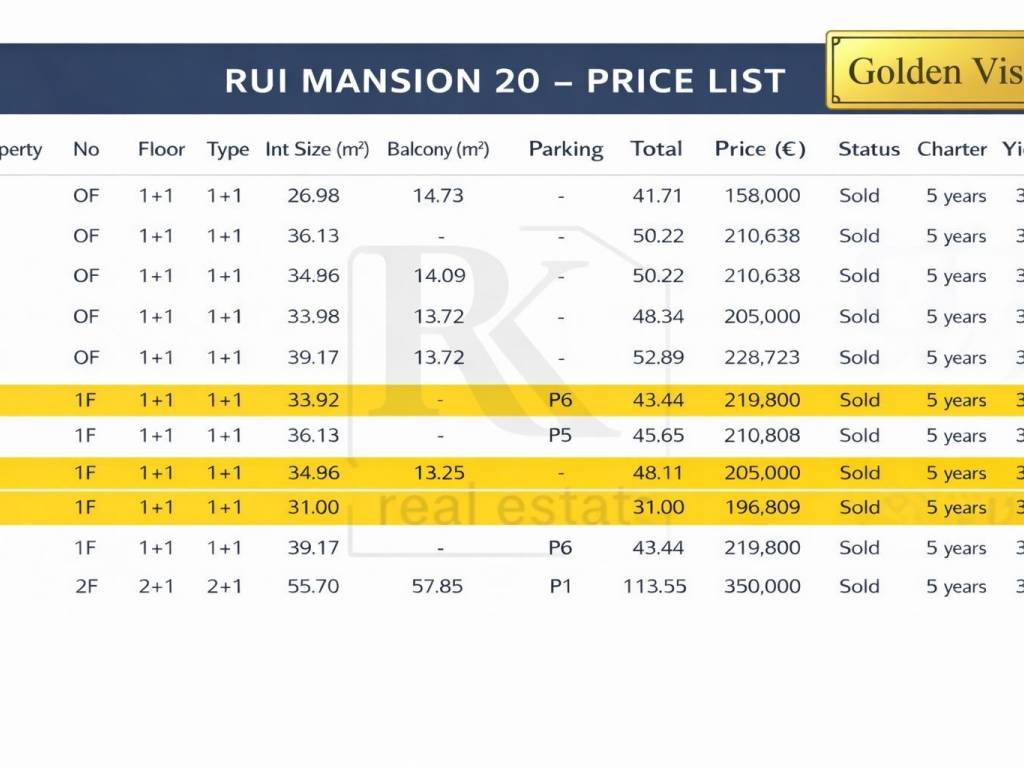This screenshot has height=768, width=1024.
Task: Select the Price (€) column header
Action: coord(760,149)
